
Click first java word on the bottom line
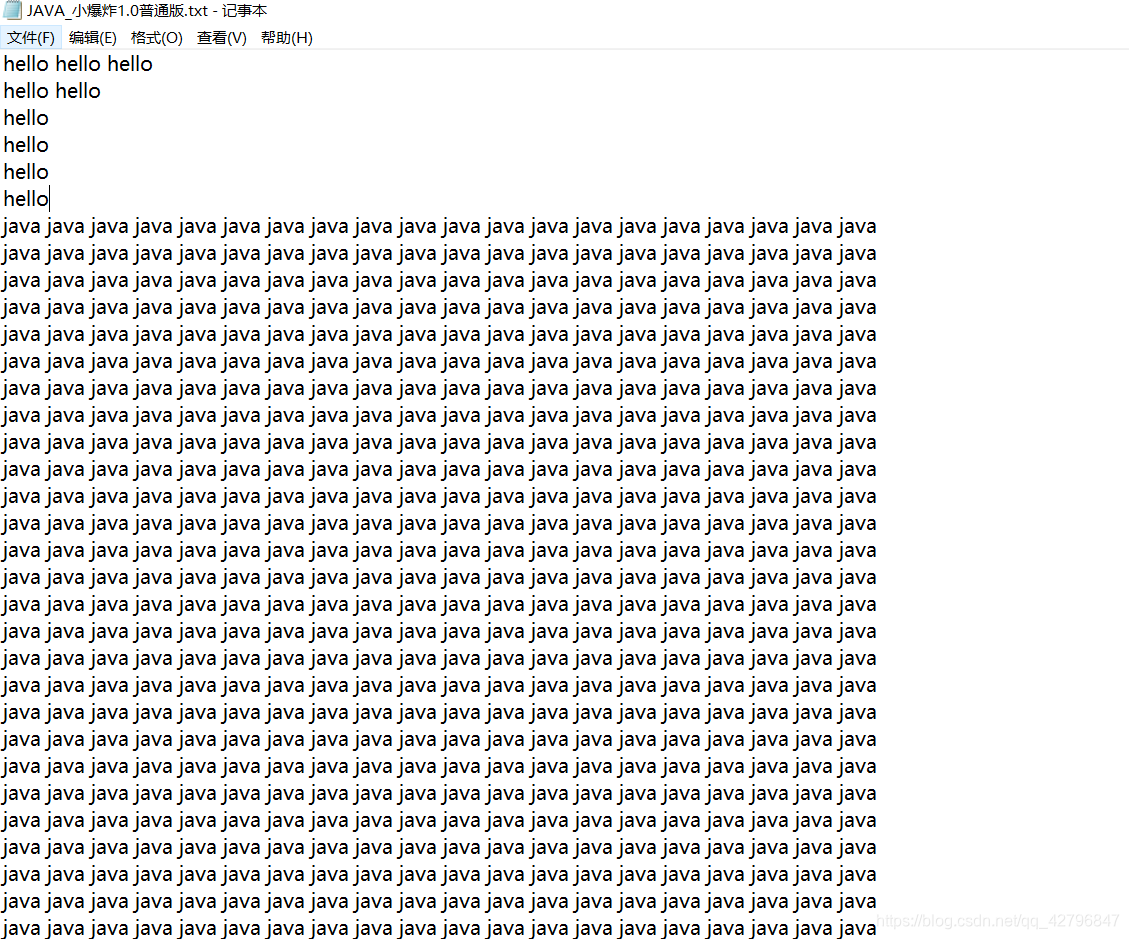point(21,929)
